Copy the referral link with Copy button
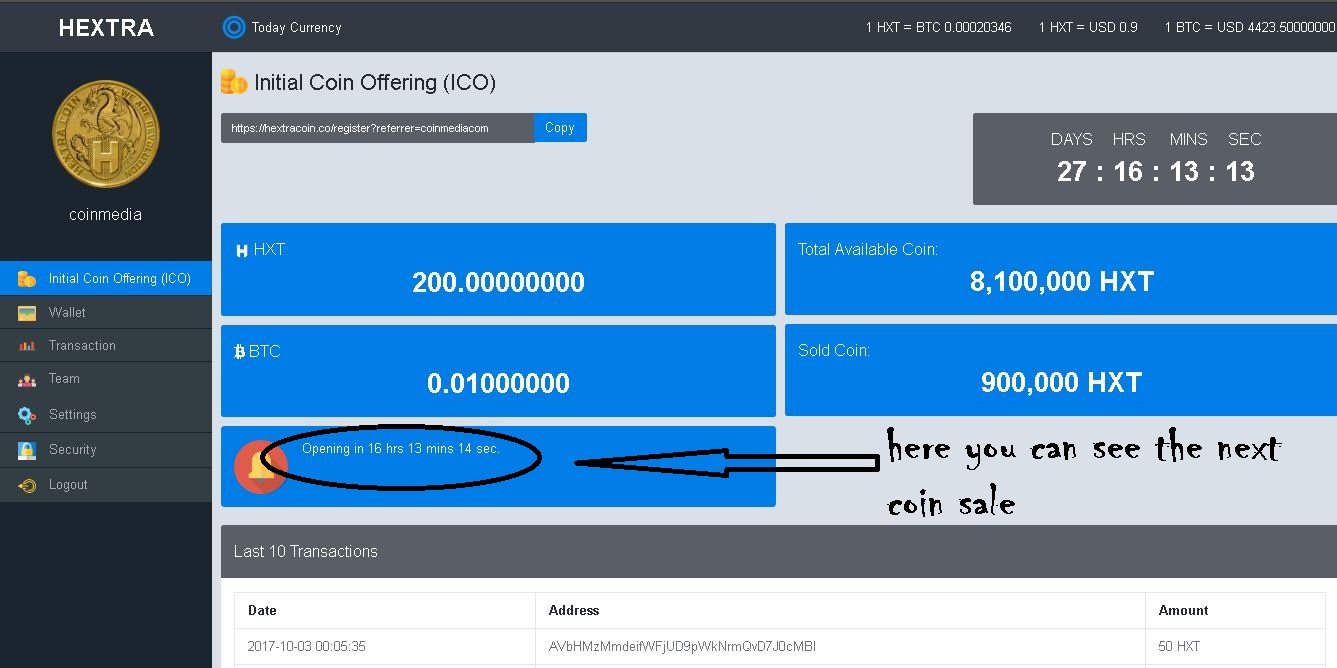Viewport: 1337px width, 668px height. pos(560,128)
